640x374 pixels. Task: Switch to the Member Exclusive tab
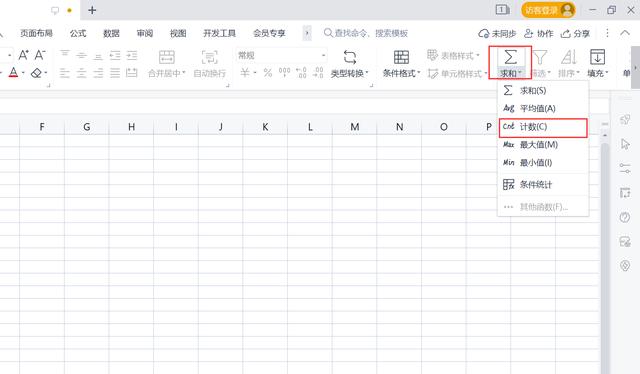point(269,33)
